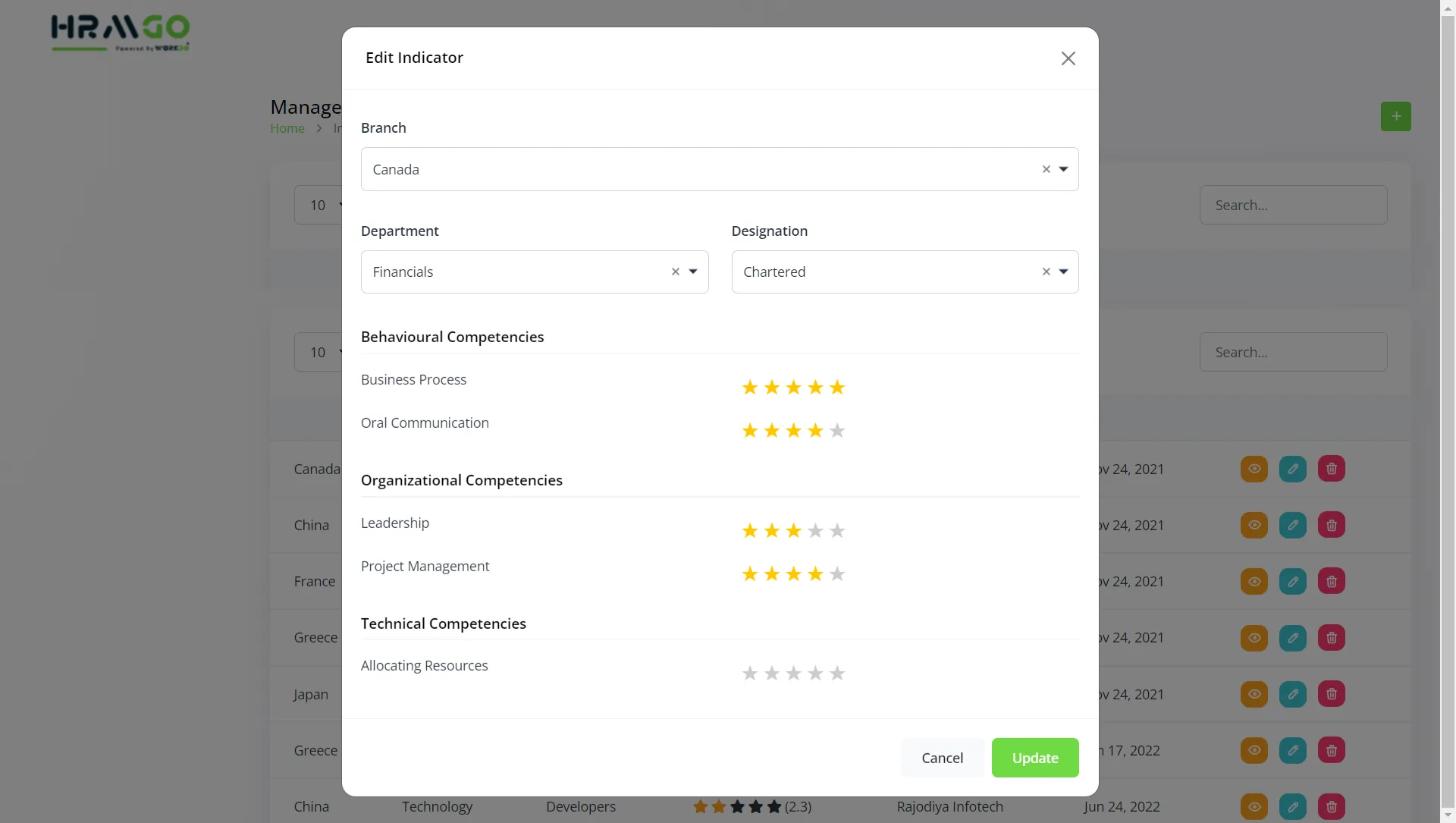The width and height of the screenshot is (1456, 823).
Task: Open the Department dropdown arrow
Action: (692, 272)
